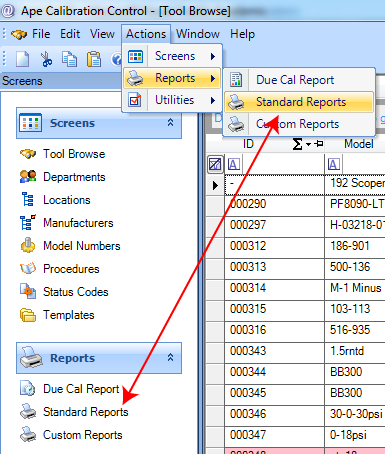Click the Manufacturers icon in sidebar
Viewport: 385px width, 454px height.
pyautogui.click(x=28, y=223)
